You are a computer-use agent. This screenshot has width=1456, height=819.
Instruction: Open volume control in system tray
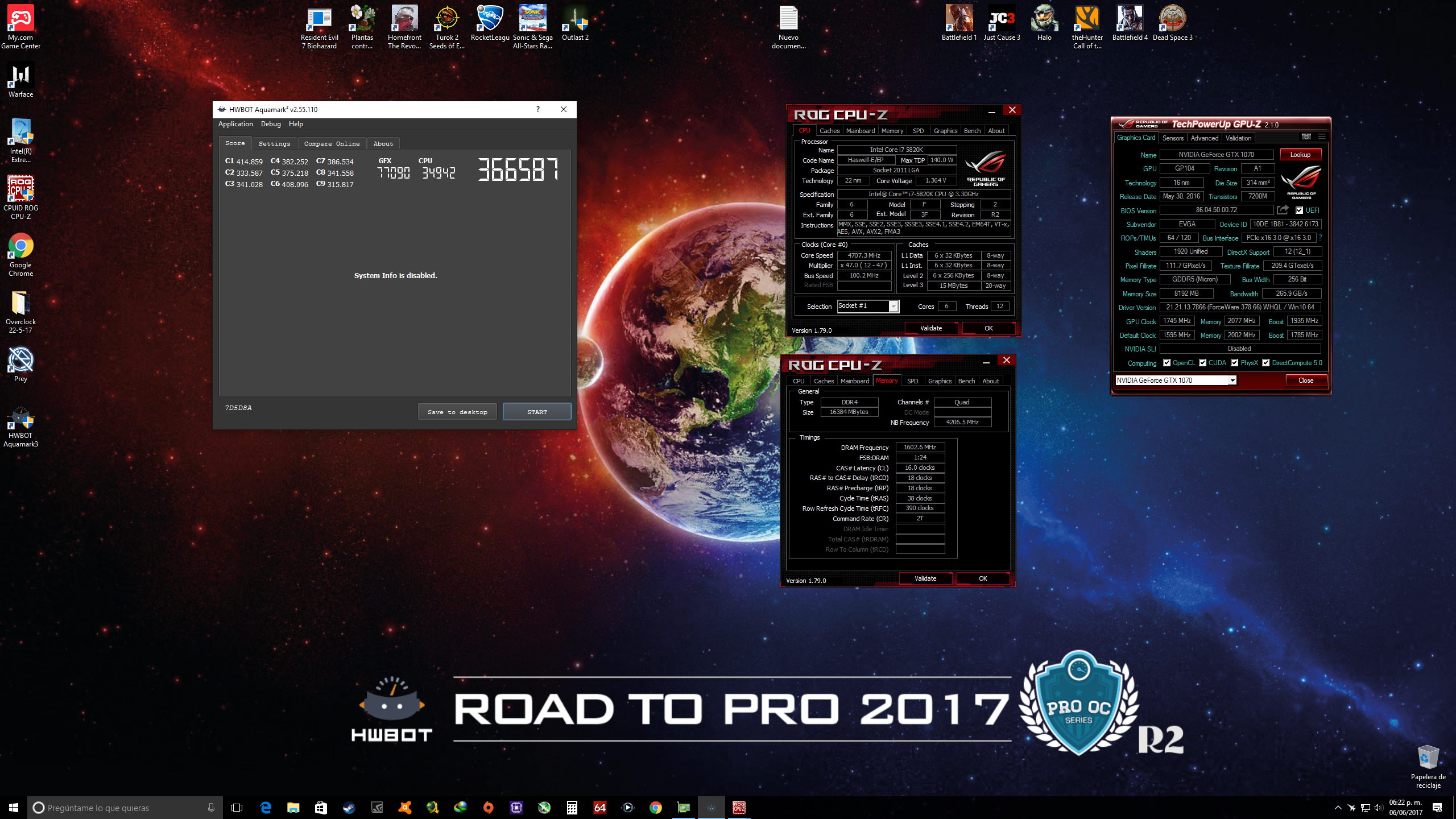tap(1378, 808)
